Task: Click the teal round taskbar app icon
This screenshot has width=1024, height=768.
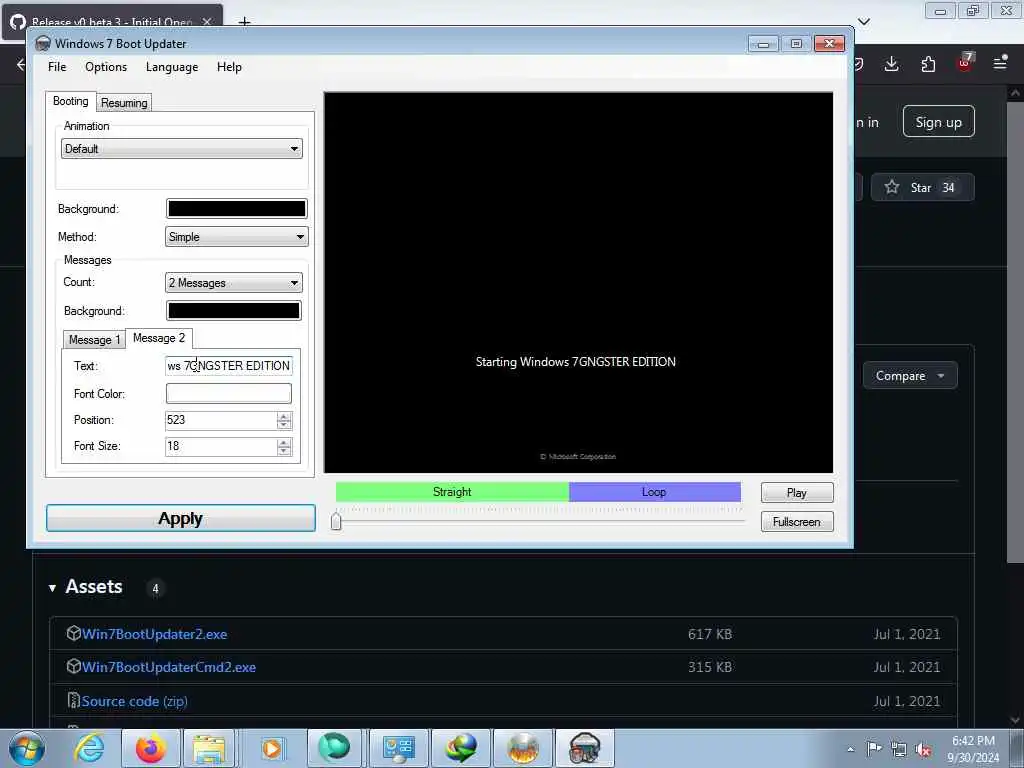Action: pyautogui.click(x=334, y=748)
